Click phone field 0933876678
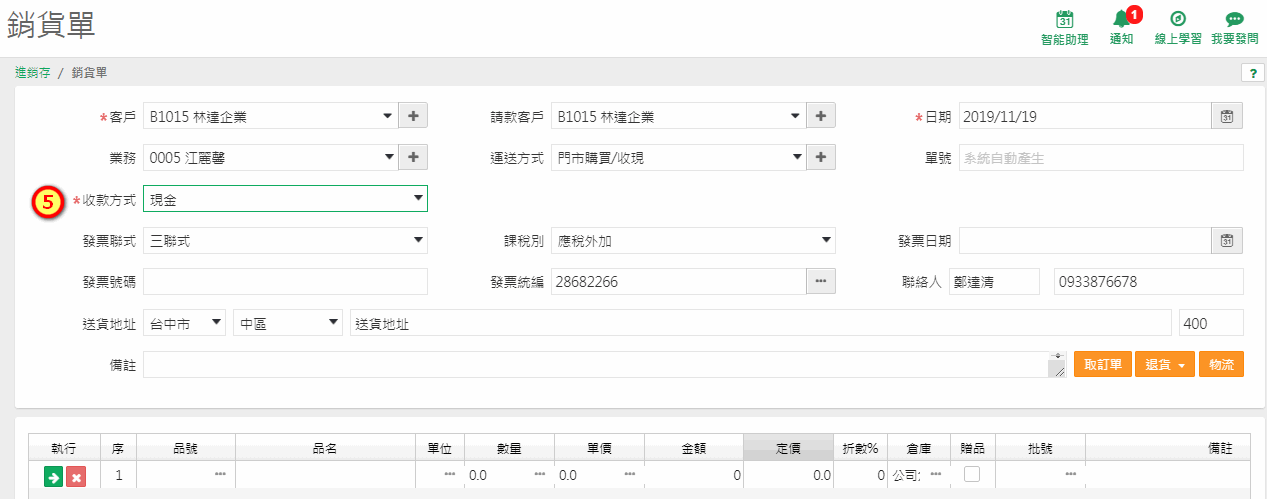Viewport: 1267px width, 499px height. [1149, 282]
